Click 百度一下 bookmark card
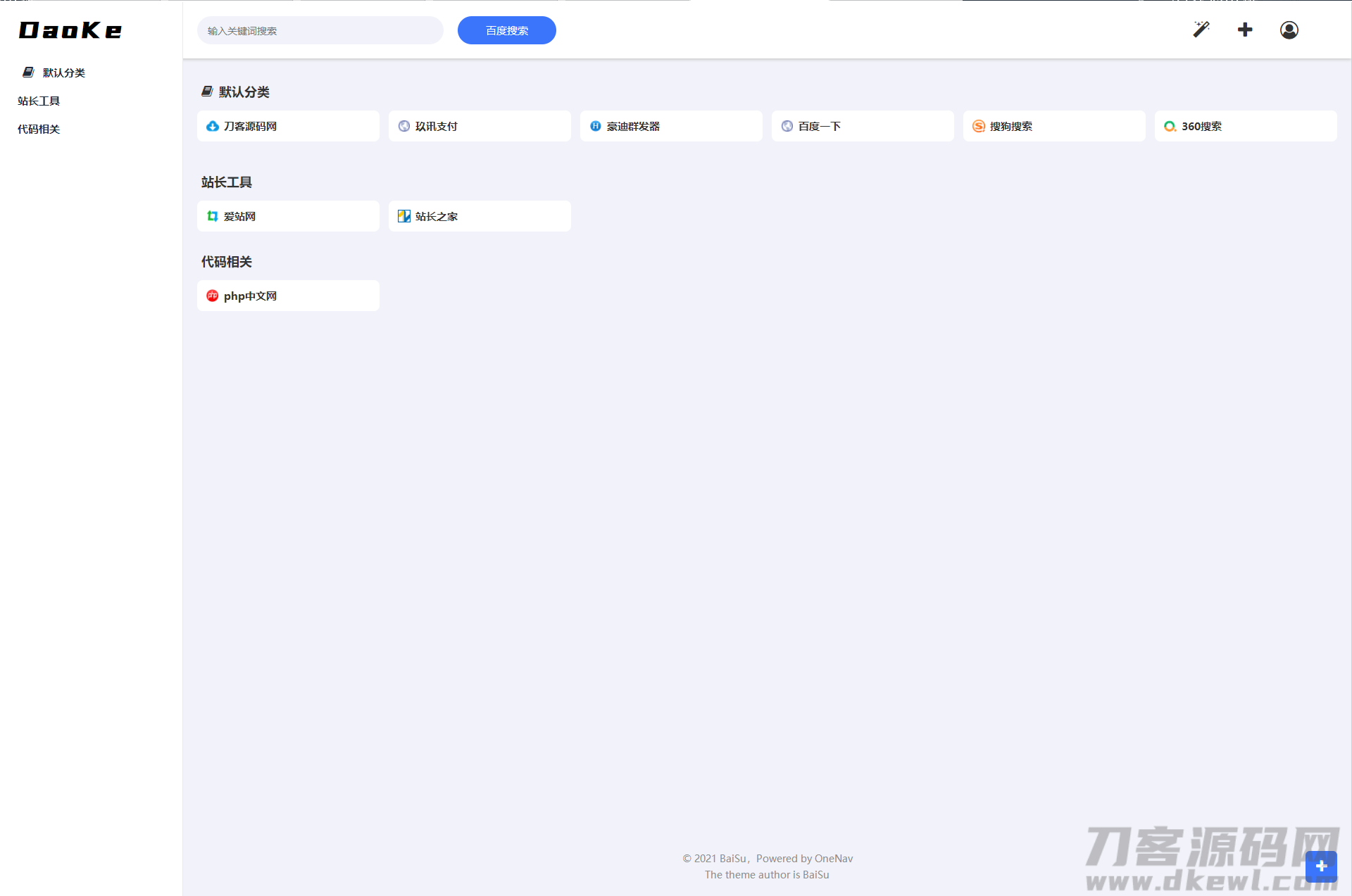The width and height of the screenshot is (1352, 896). tap(863, 126)
